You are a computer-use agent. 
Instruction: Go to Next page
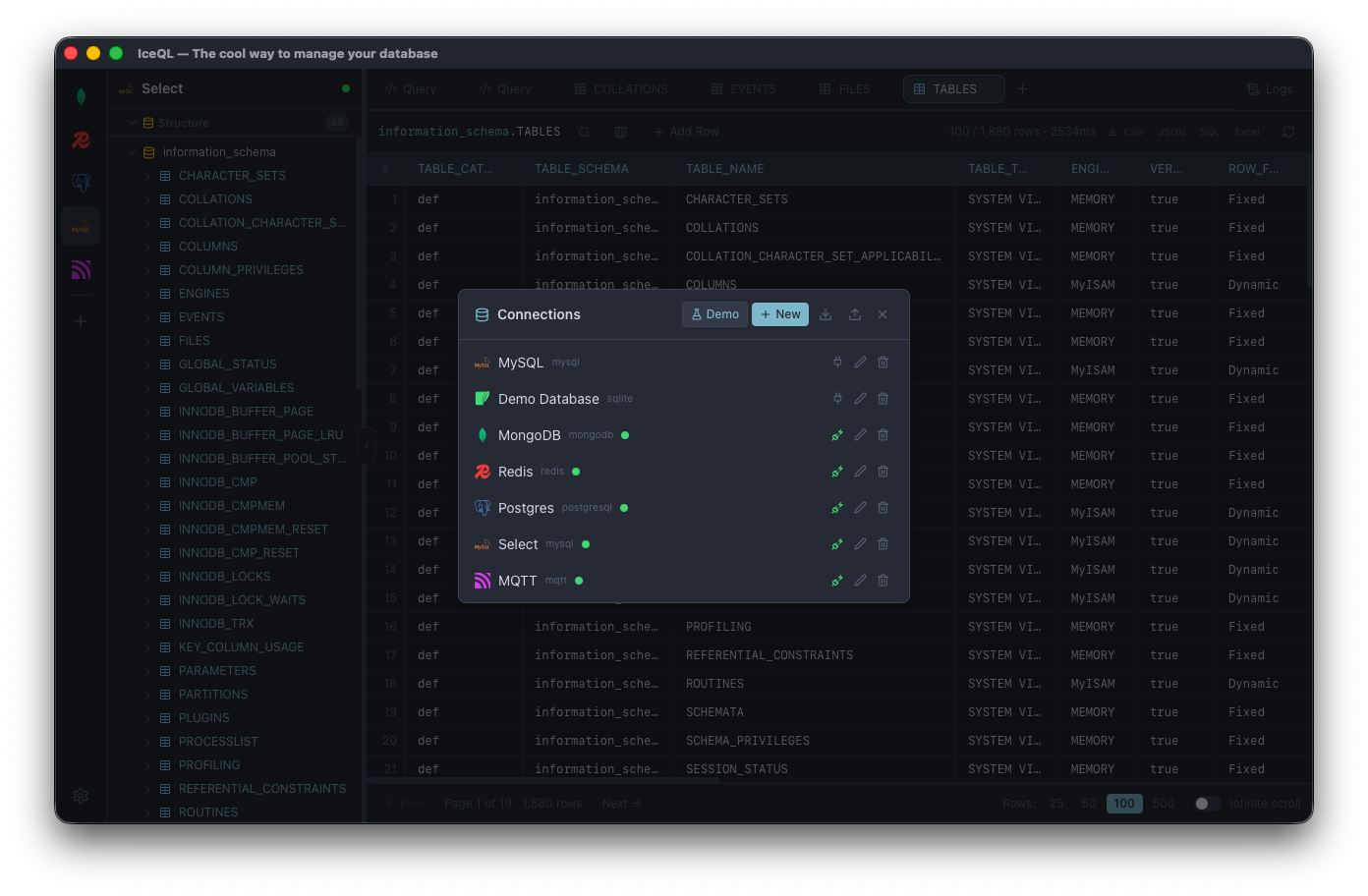621,804
